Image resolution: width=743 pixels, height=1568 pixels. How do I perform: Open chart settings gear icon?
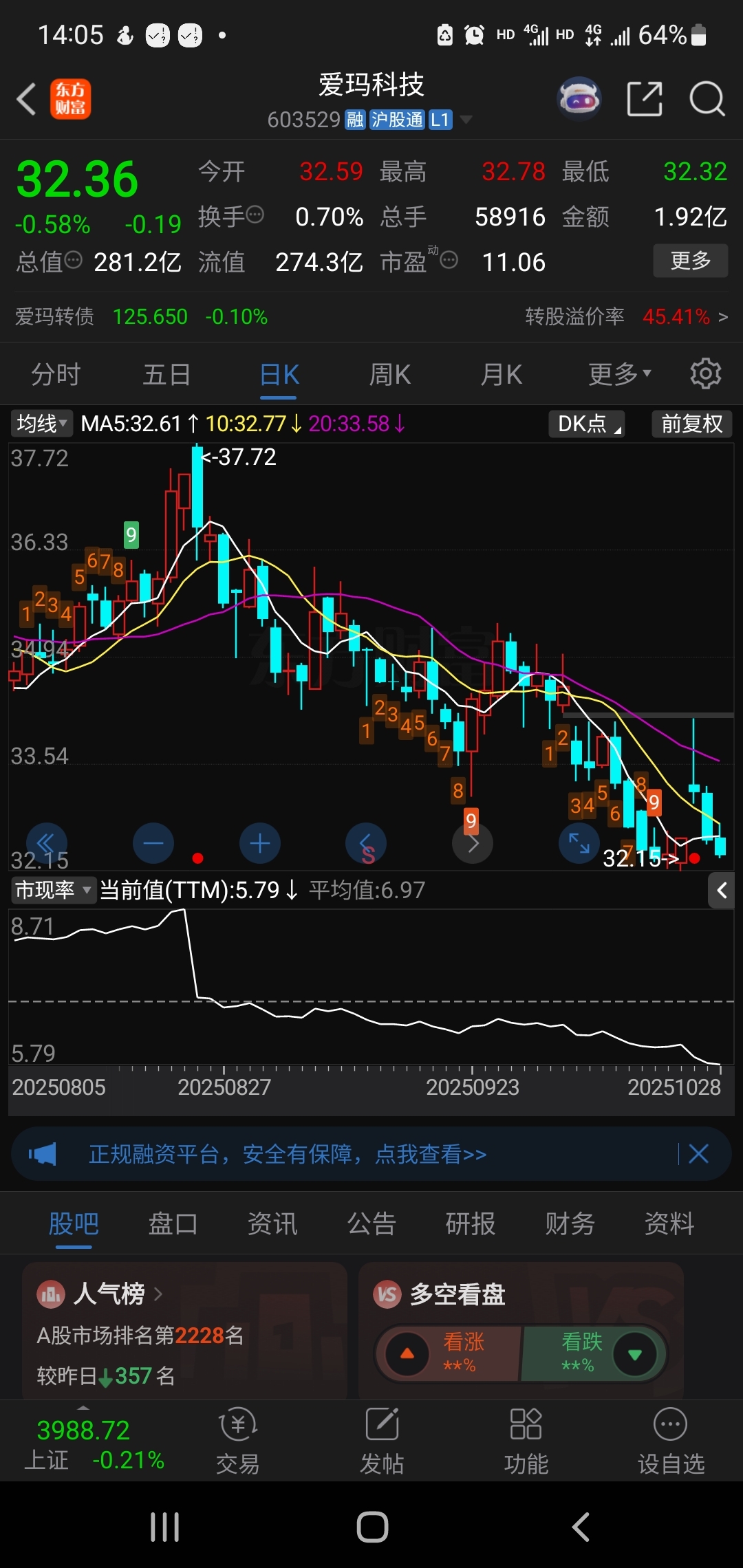coord(706,374)
